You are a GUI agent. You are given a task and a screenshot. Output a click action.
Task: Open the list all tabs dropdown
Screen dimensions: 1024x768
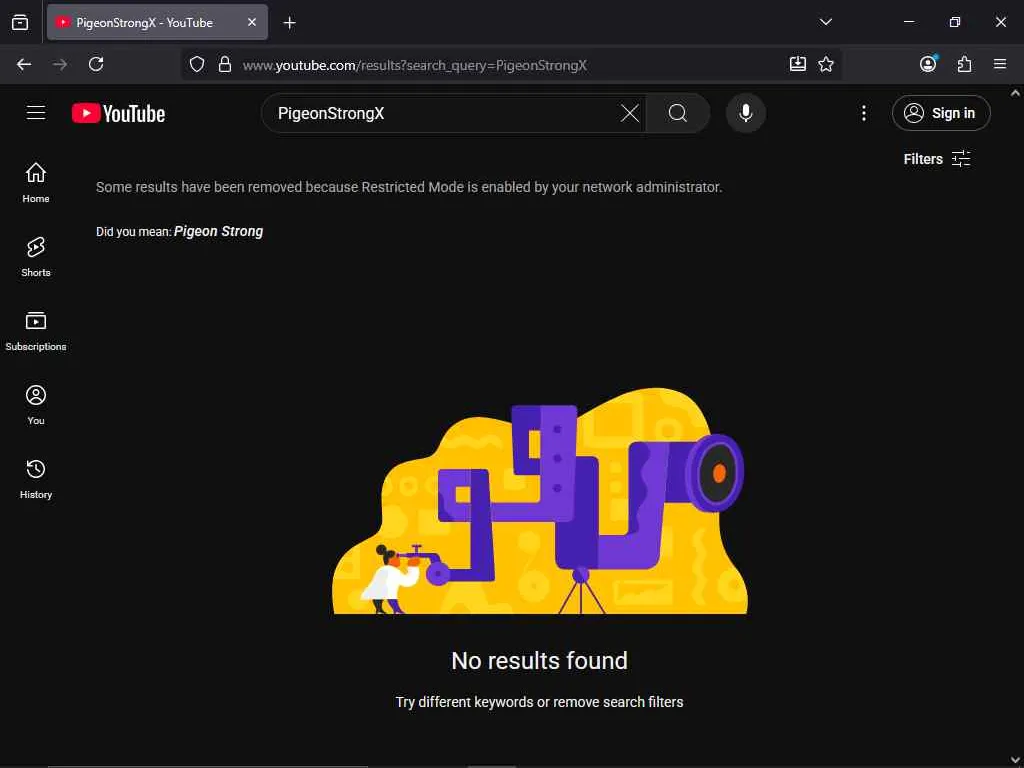click(x=825, y=22)
